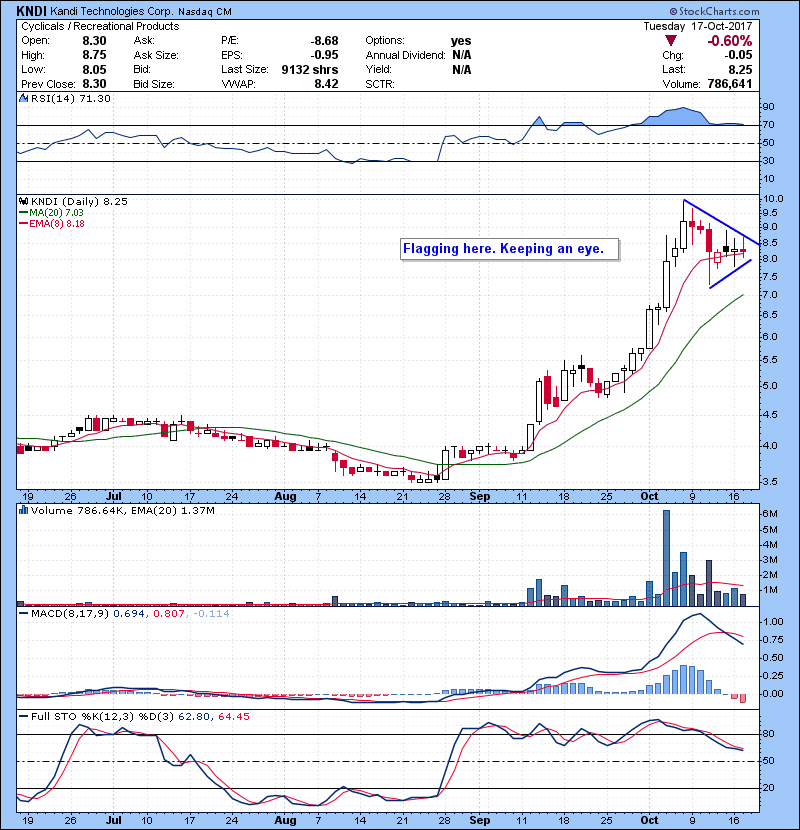Click the RSI indicator icon beside RSI(14)
This screenshot has height=830, width=800.
click(23, 98)
